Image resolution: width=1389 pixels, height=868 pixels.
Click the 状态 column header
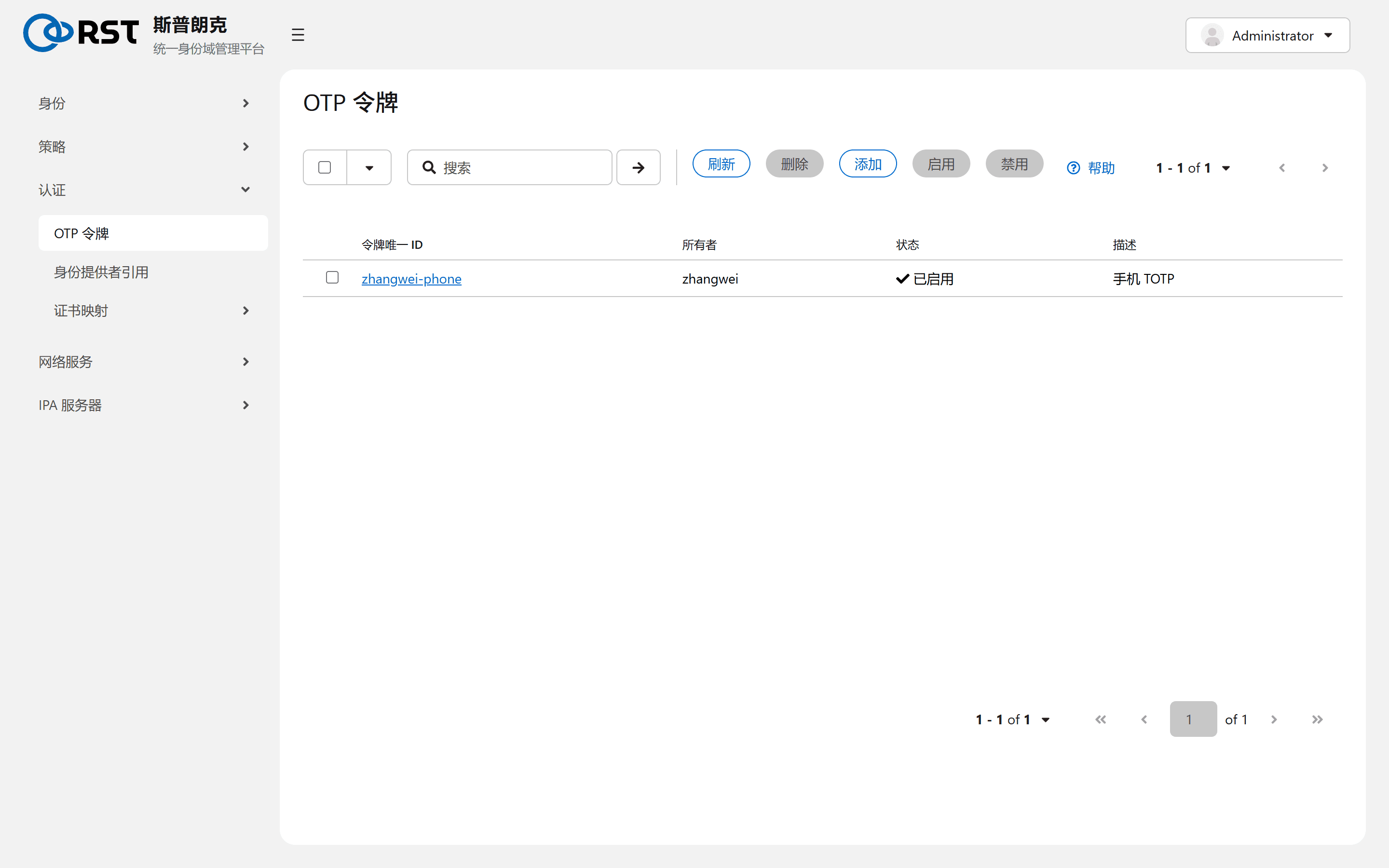908,245
